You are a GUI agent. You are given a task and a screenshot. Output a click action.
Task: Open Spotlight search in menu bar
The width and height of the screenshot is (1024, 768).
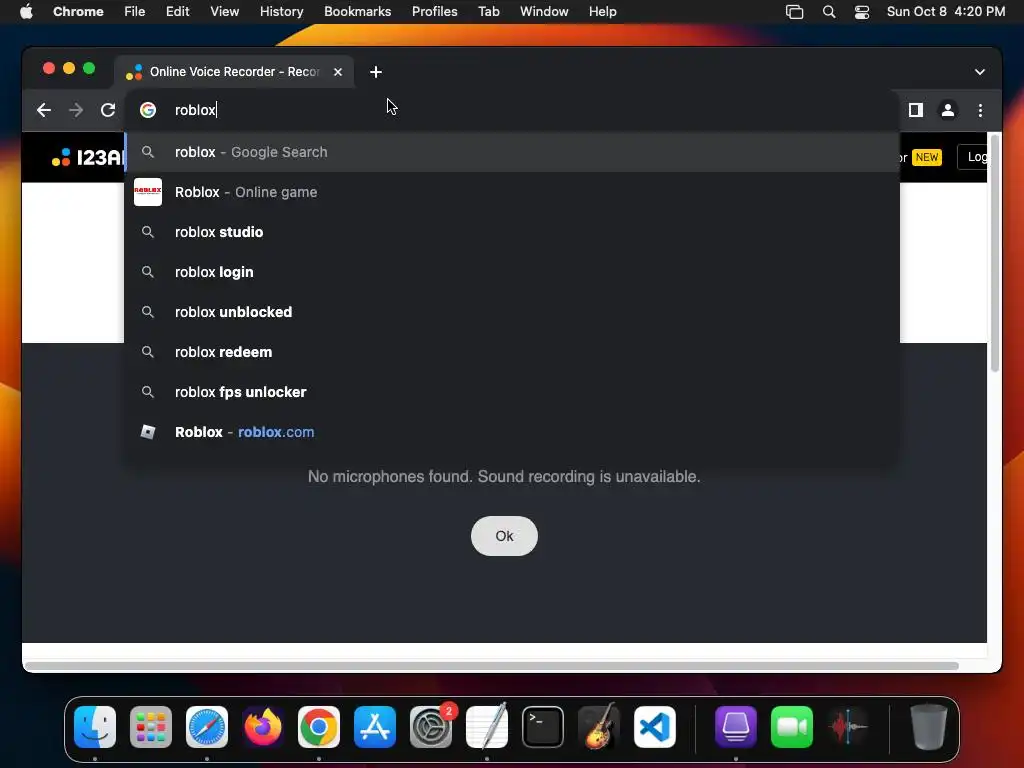(829, 12)
